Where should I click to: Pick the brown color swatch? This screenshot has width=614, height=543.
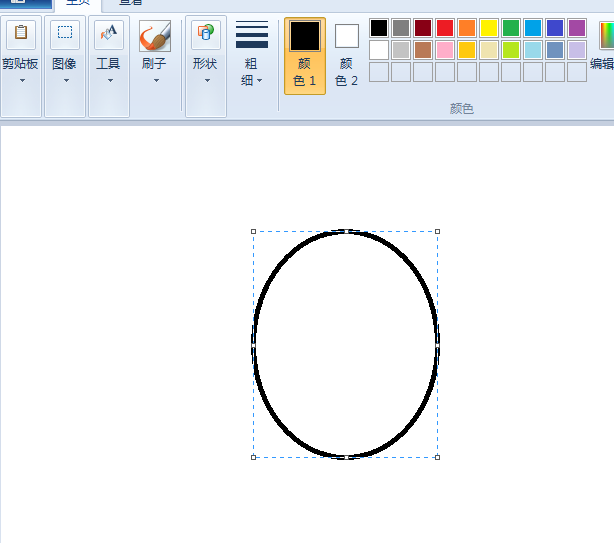click(423, 50)
